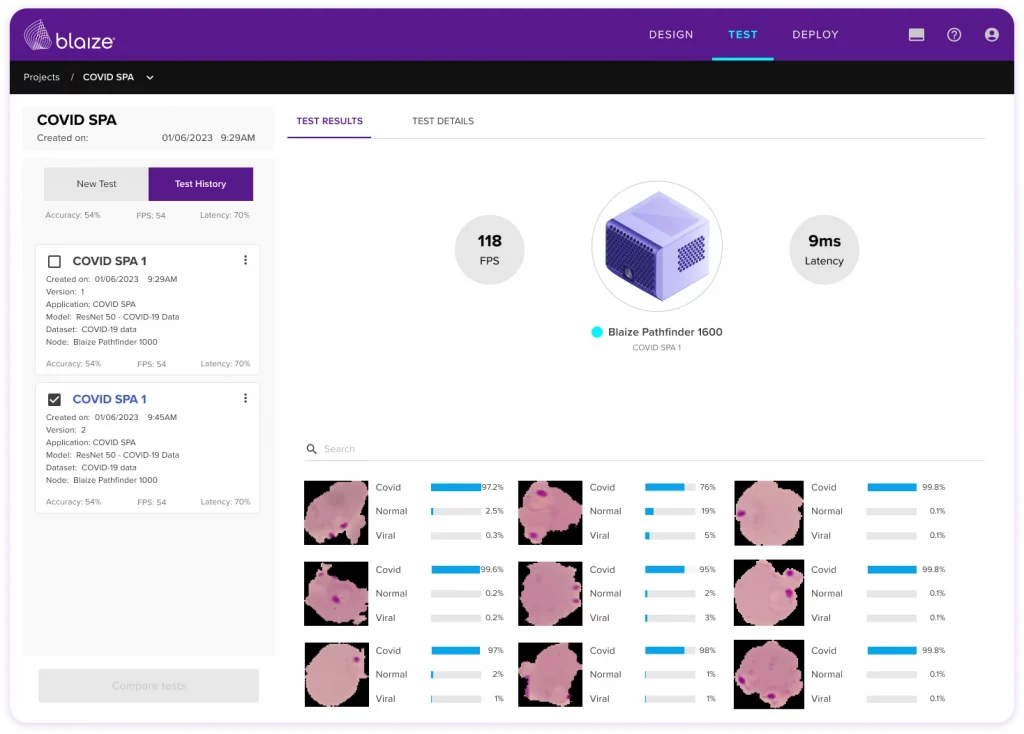Go to the DEPLOY tab
1024x734 pixels.
coord(815,35)
